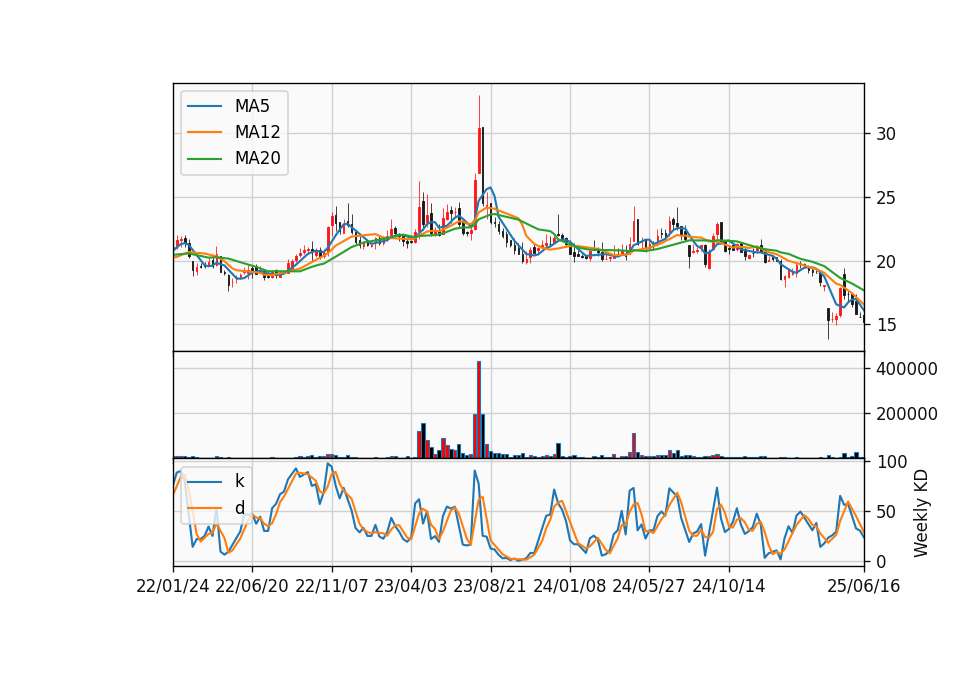This screenshot has height=690, width=960.
Task: Click the KD axis value 0
Action: pyautogui.click(x=881, y=561)
